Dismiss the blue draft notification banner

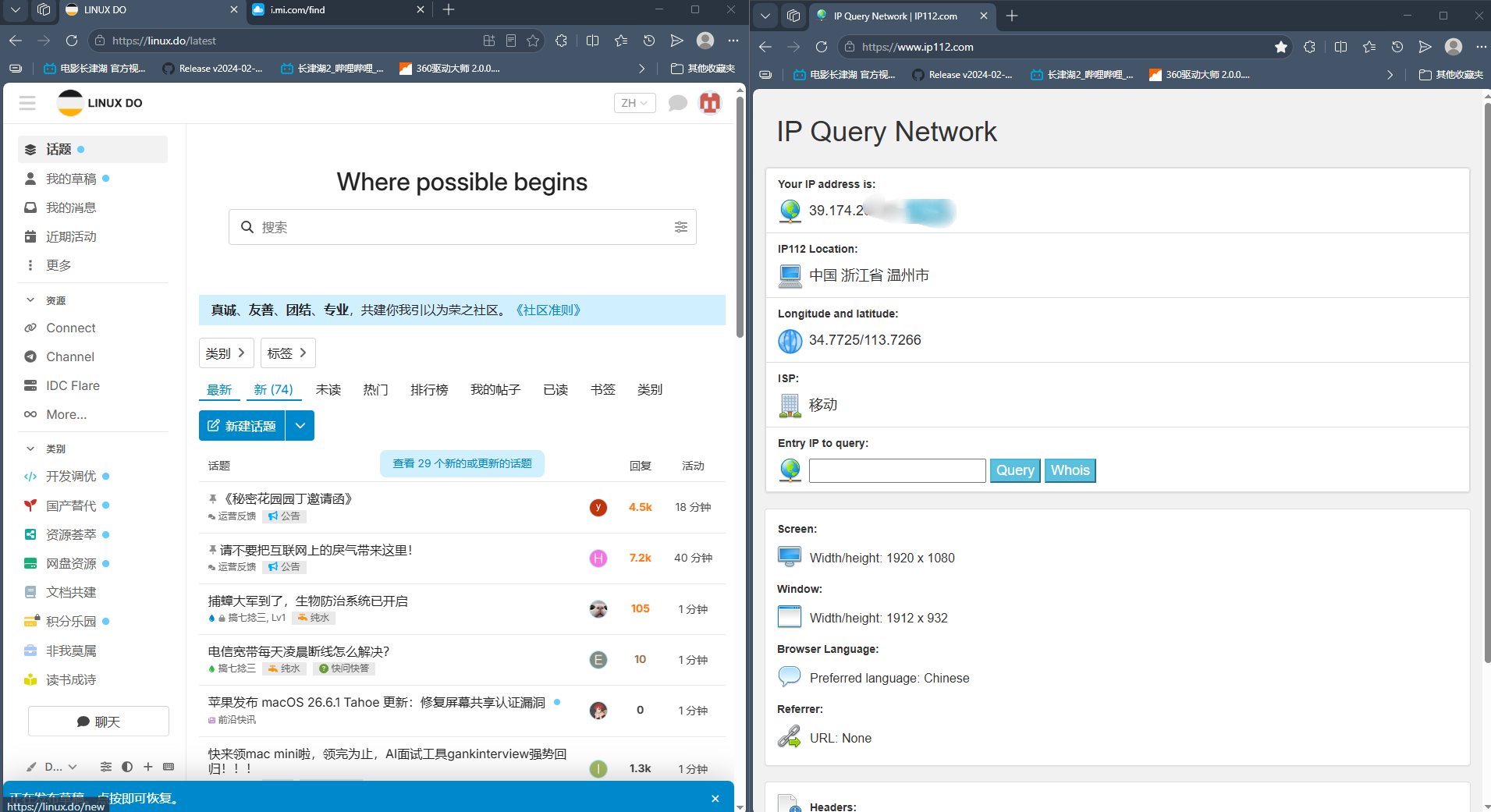(715, 799)
